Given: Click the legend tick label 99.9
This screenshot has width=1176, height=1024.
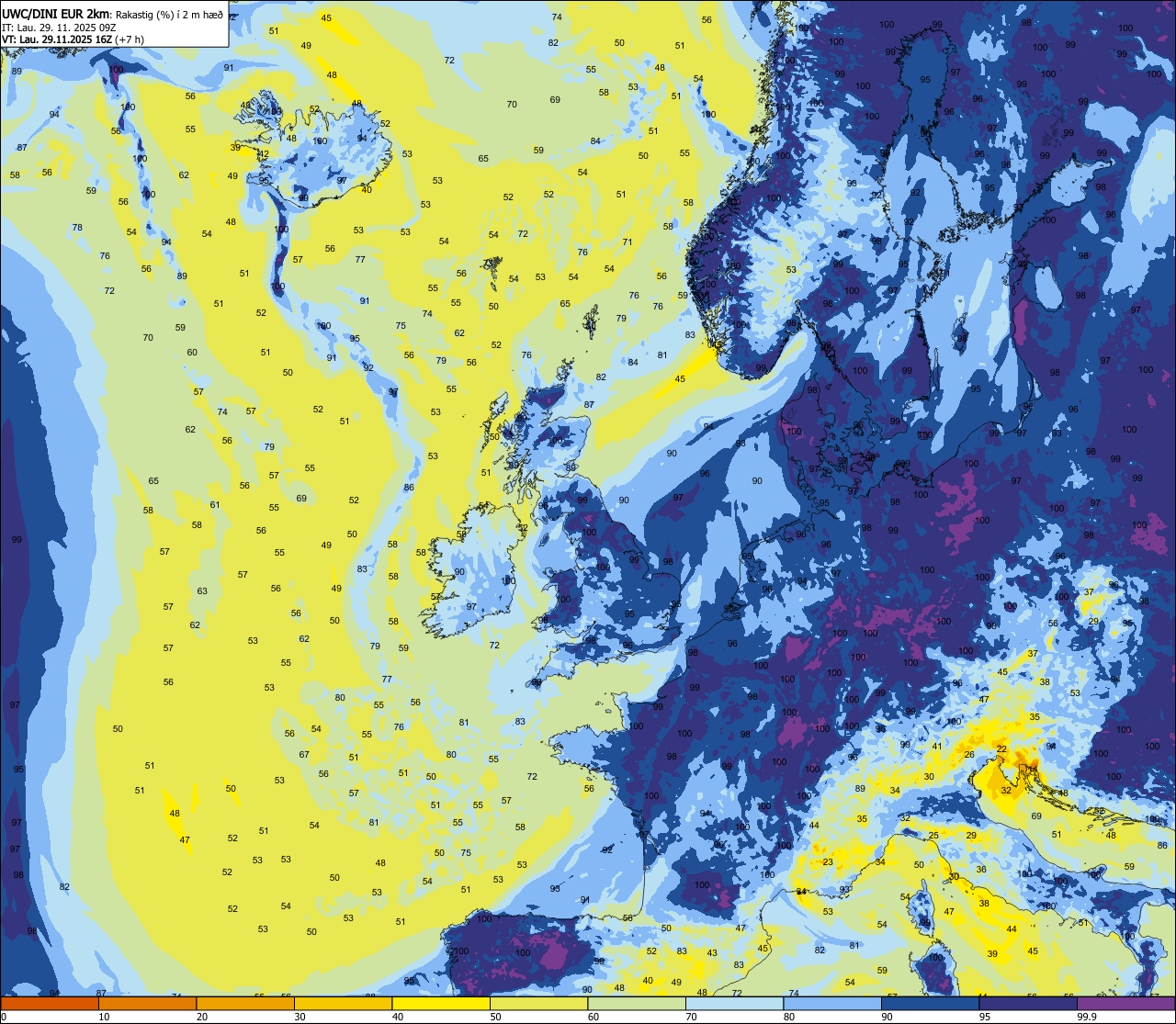Looking at the screenshot, I should coord(1088,1017).
